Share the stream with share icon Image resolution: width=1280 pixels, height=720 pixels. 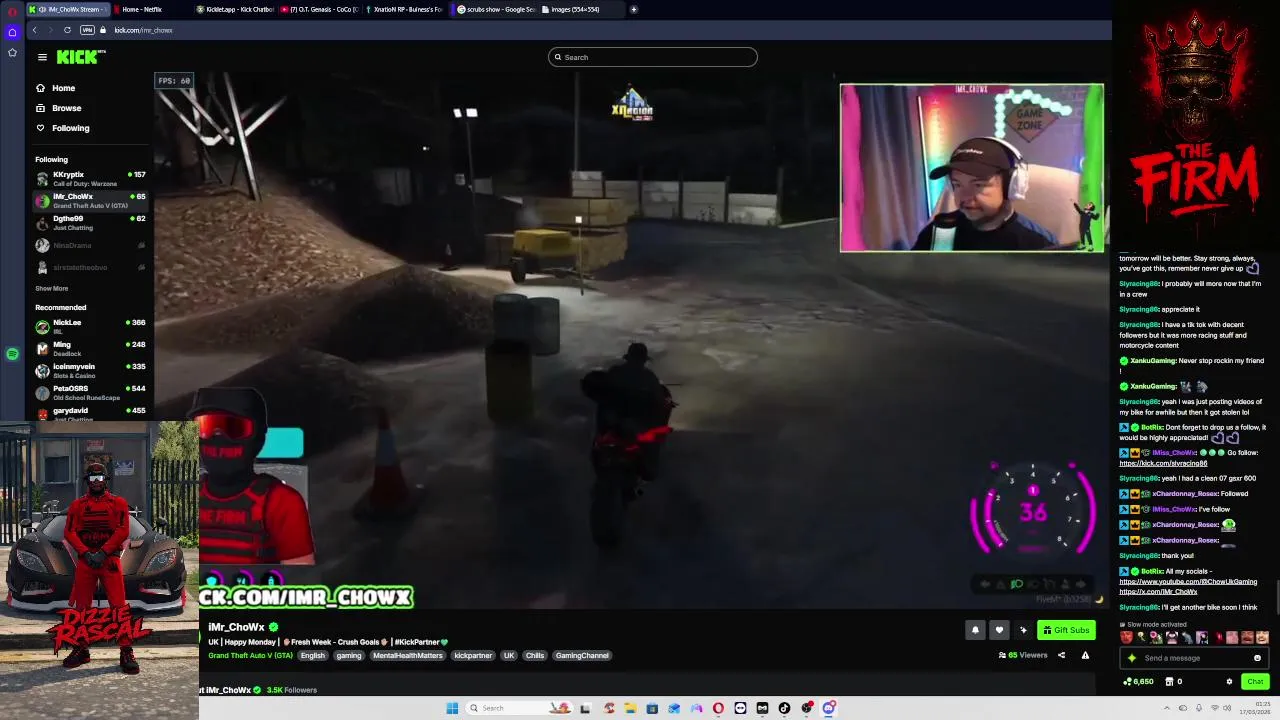(x=1061, y=655)
